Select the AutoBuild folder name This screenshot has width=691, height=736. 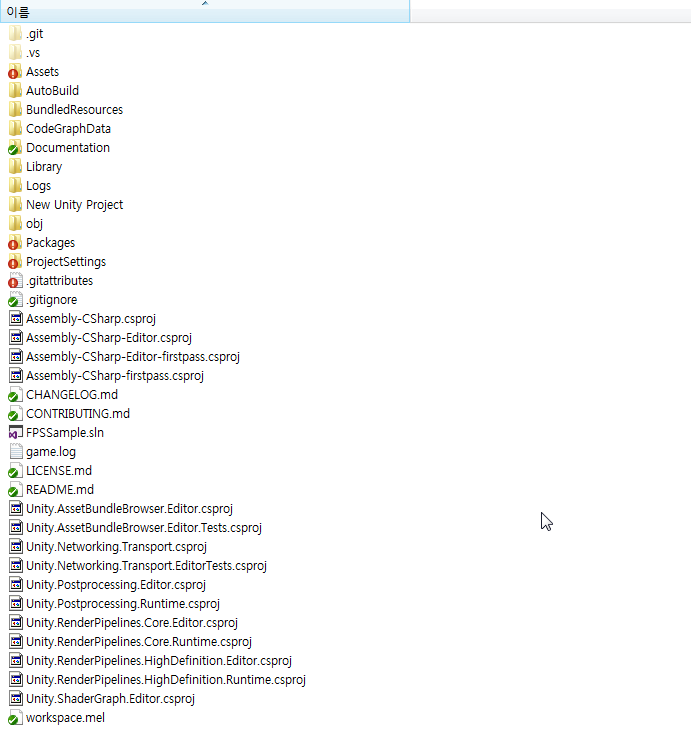(52, 91)
